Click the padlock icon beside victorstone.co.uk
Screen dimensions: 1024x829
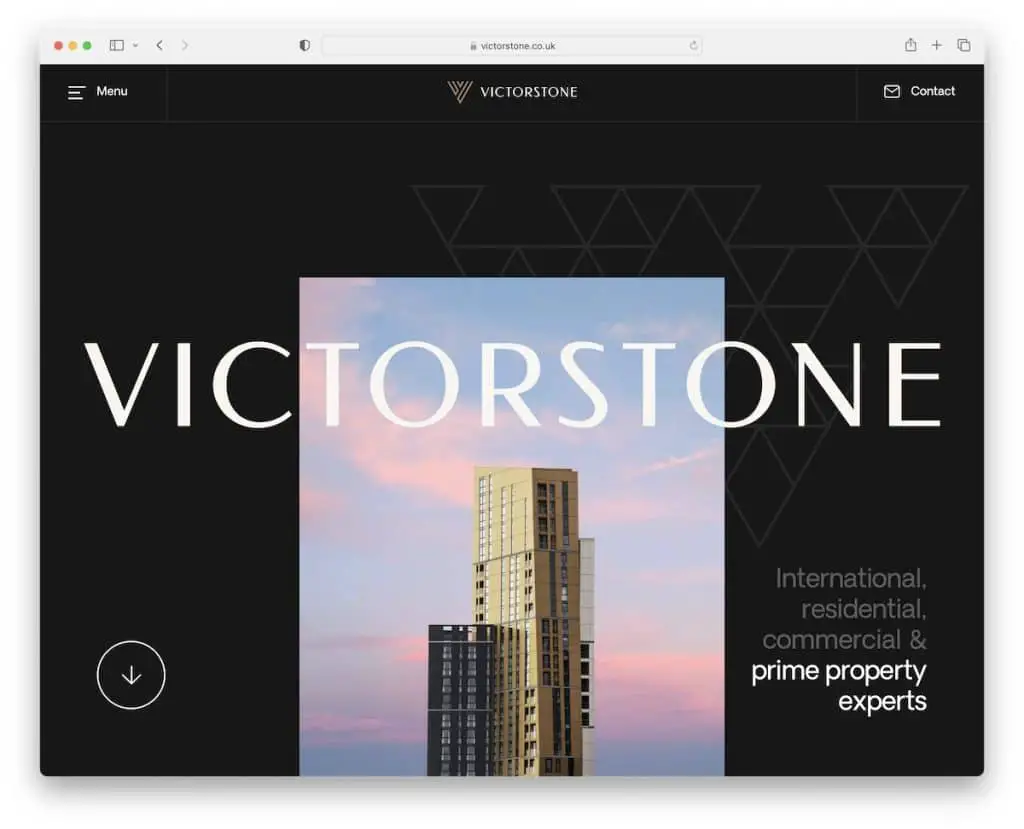(x=473, y=46)
